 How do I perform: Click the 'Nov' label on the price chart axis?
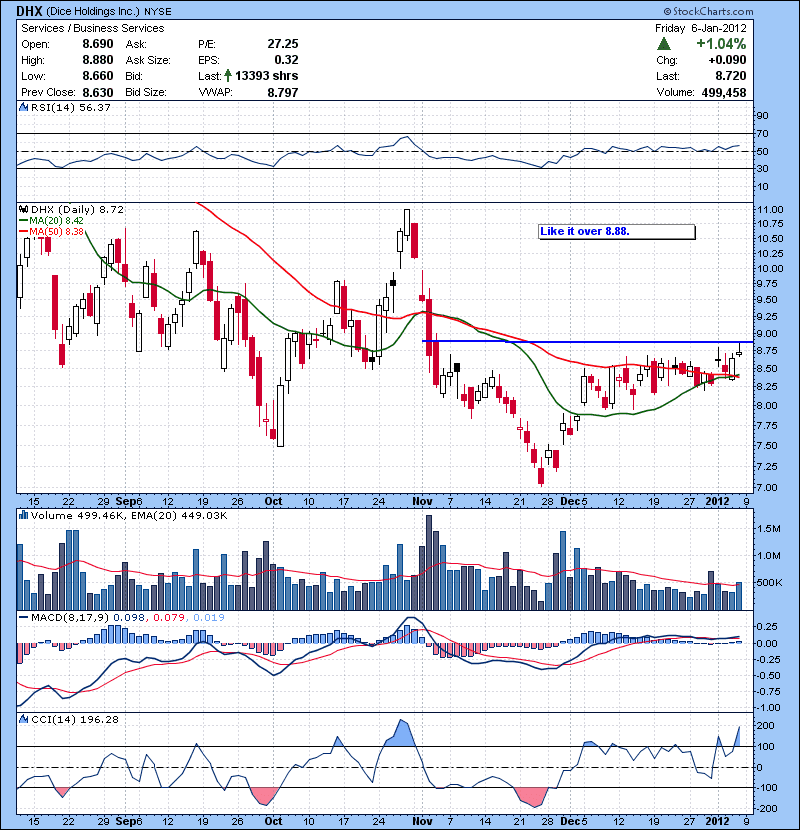point(422,501)
